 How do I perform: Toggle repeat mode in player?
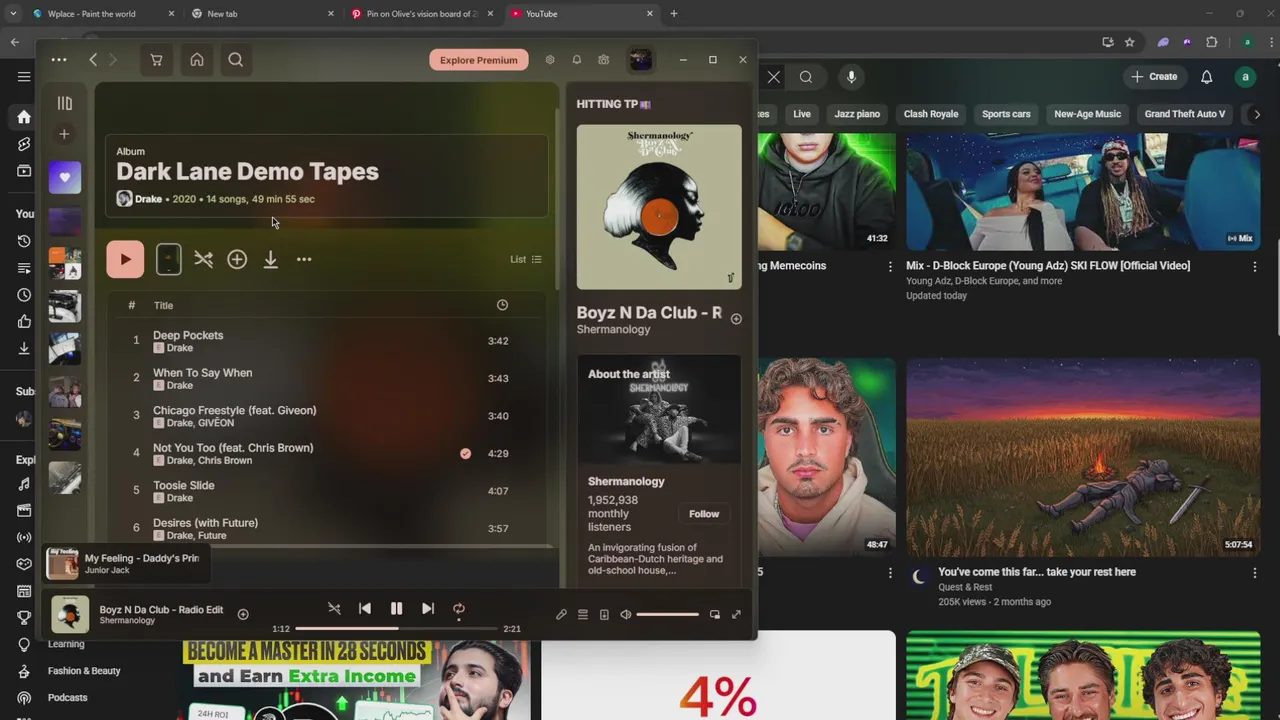tap(459, 609)
